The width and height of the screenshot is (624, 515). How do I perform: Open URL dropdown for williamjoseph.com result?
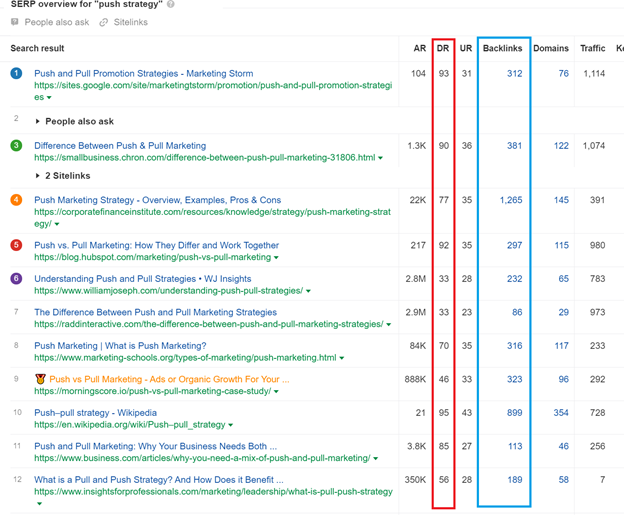[308, 291]
